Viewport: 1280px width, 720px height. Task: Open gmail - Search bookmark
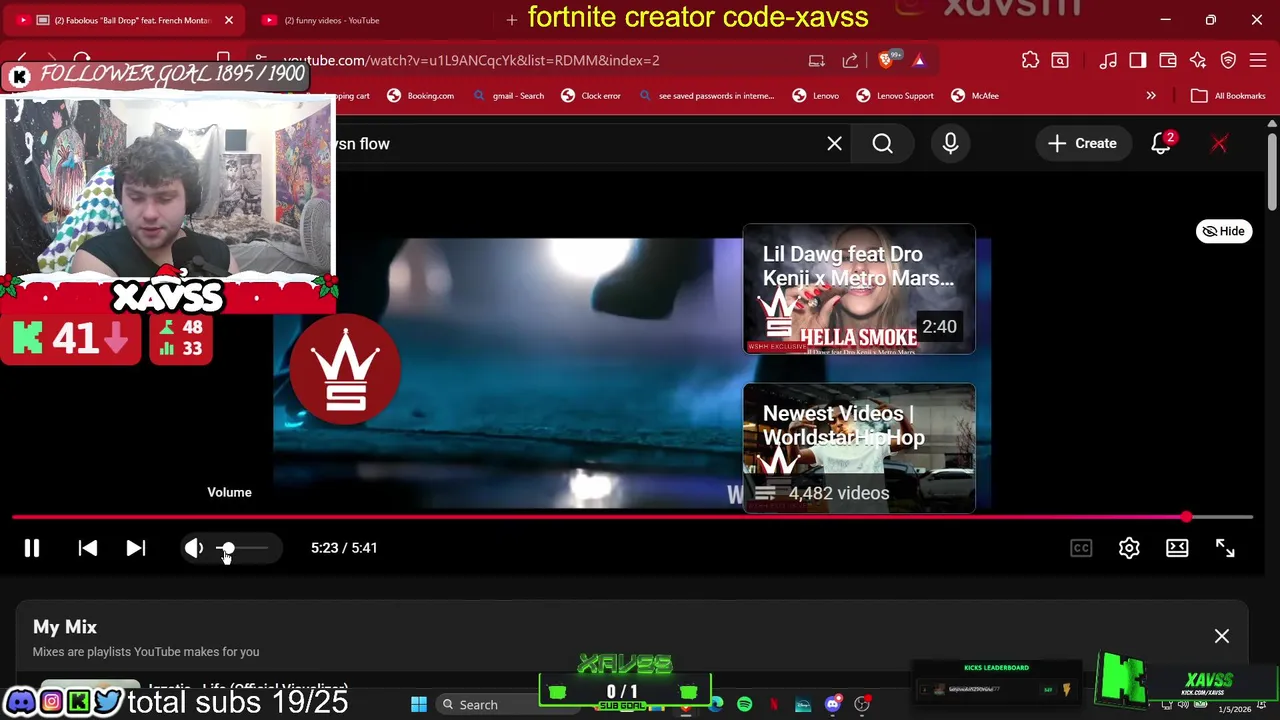509,96
